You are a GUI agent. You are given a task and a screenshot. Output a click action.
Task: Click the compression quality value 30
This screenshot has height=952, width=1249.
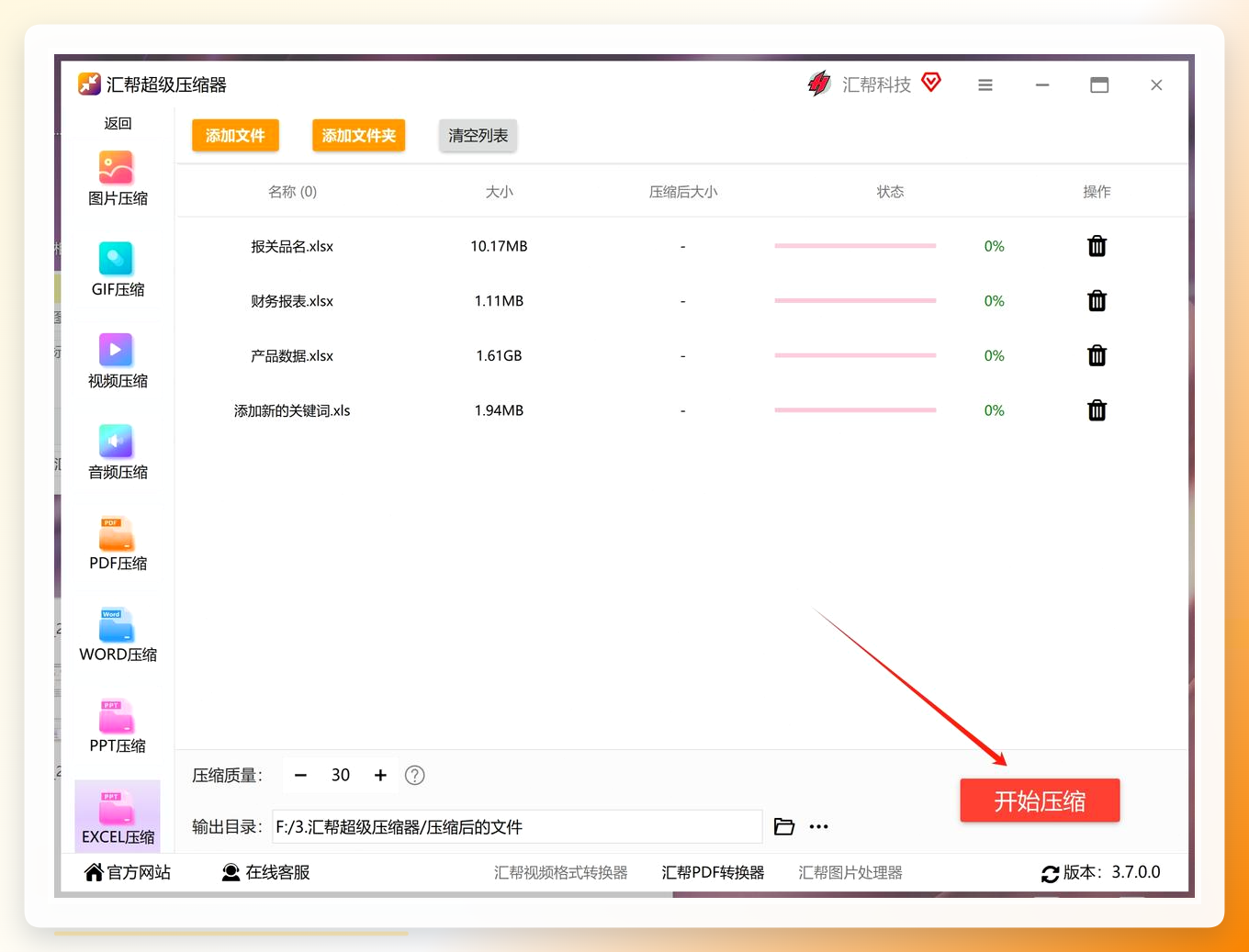pyautogui.click(x=341, y=775)
